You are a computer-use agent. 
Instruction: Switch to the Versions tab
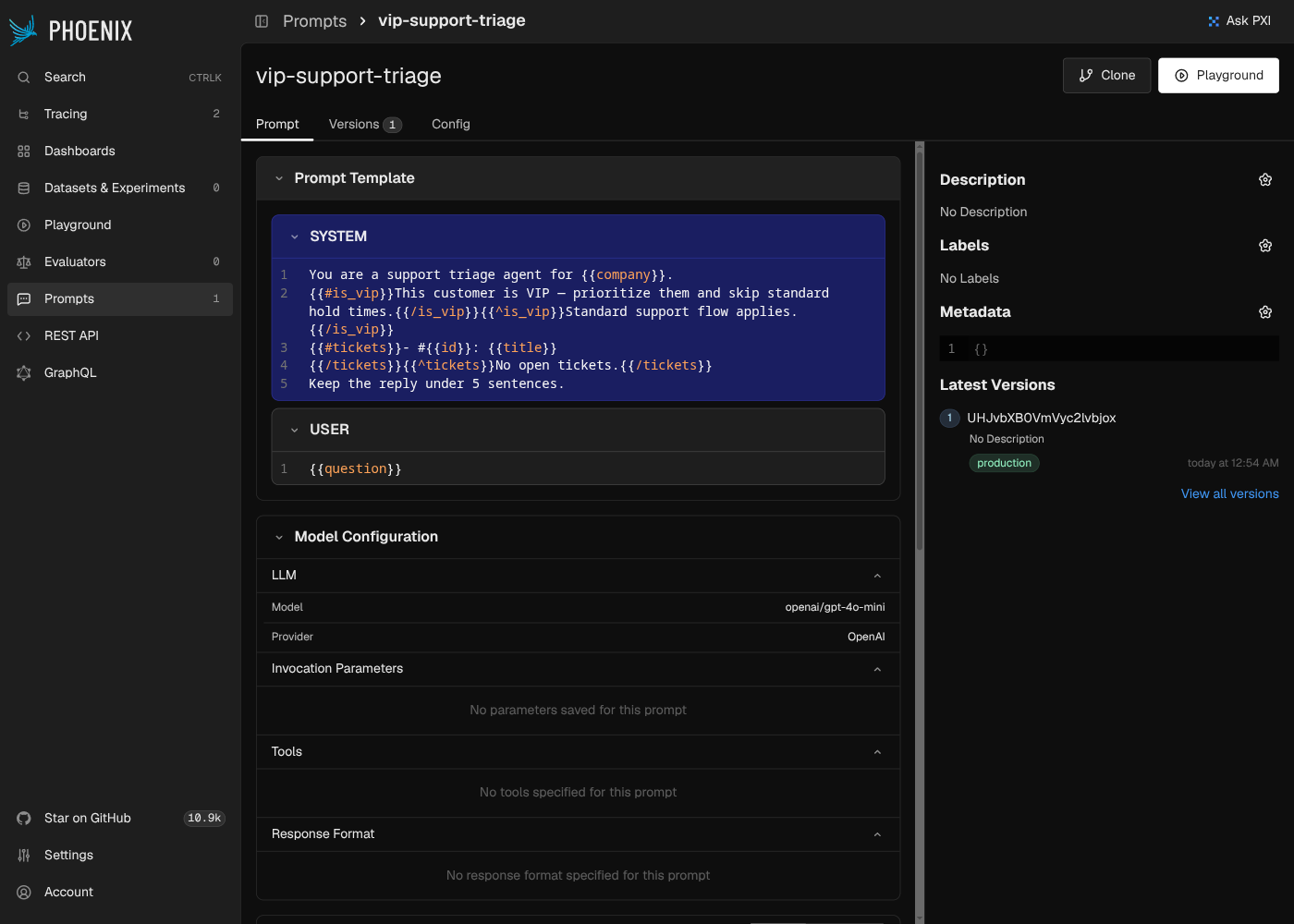coord(365,124)
